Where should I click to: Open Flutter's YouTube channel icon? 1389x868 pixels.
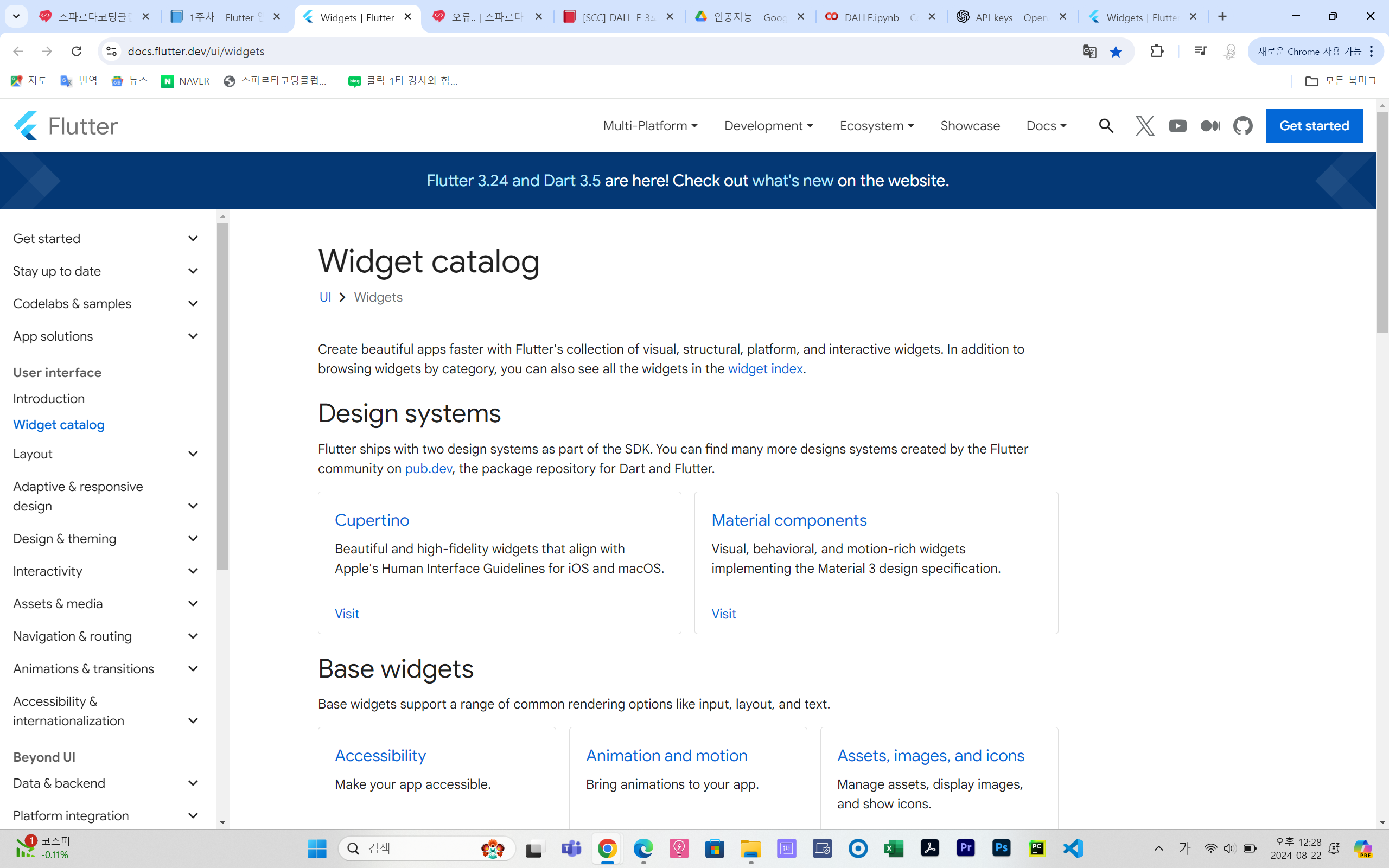[1177, 126]
